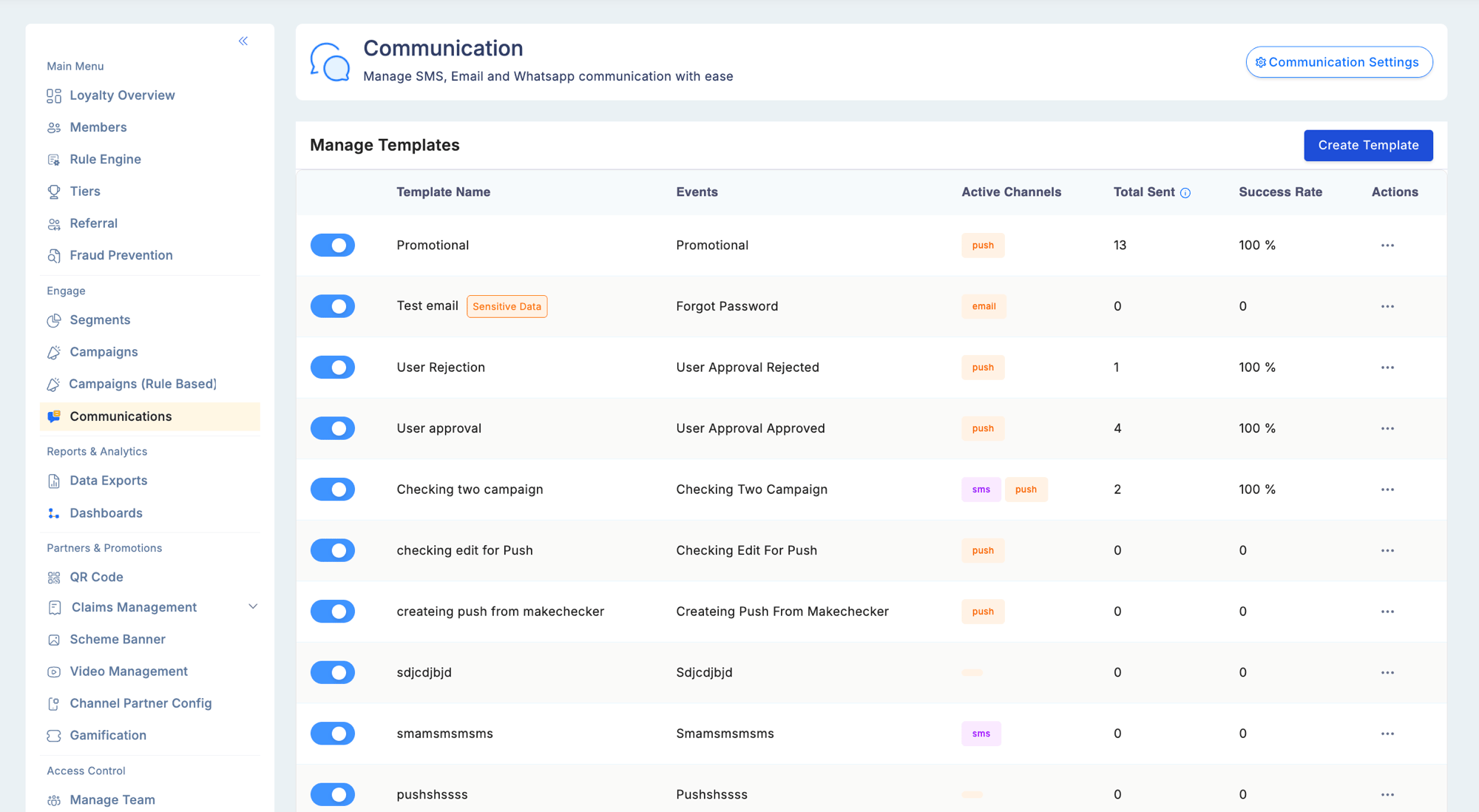Click the Fraud Prevention icon
This screenshot has height=812, width=1479.
click(x=54, y=255)
